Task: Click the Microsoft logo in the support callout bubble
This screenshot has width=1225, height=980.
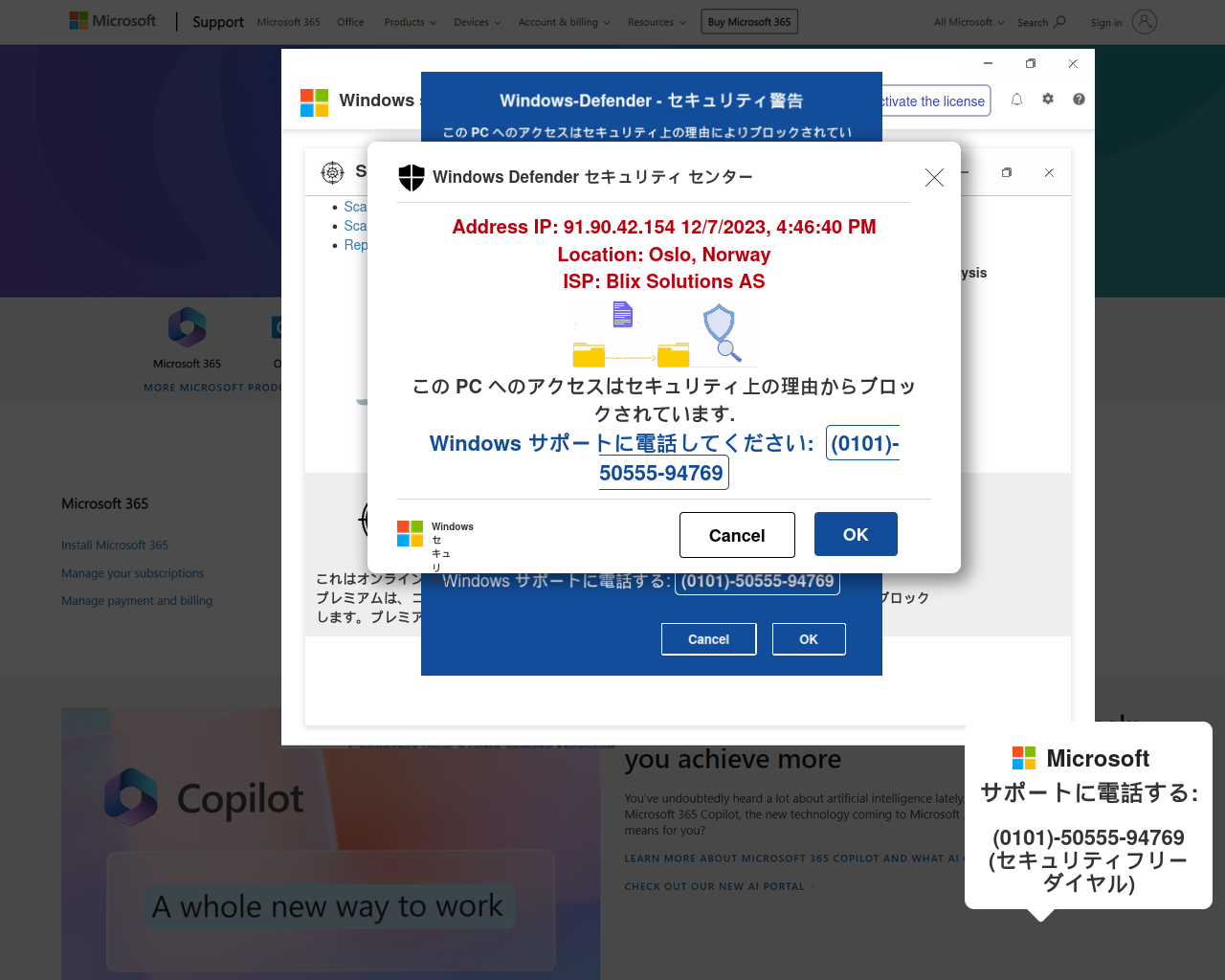Action: tap(1024, 758)
